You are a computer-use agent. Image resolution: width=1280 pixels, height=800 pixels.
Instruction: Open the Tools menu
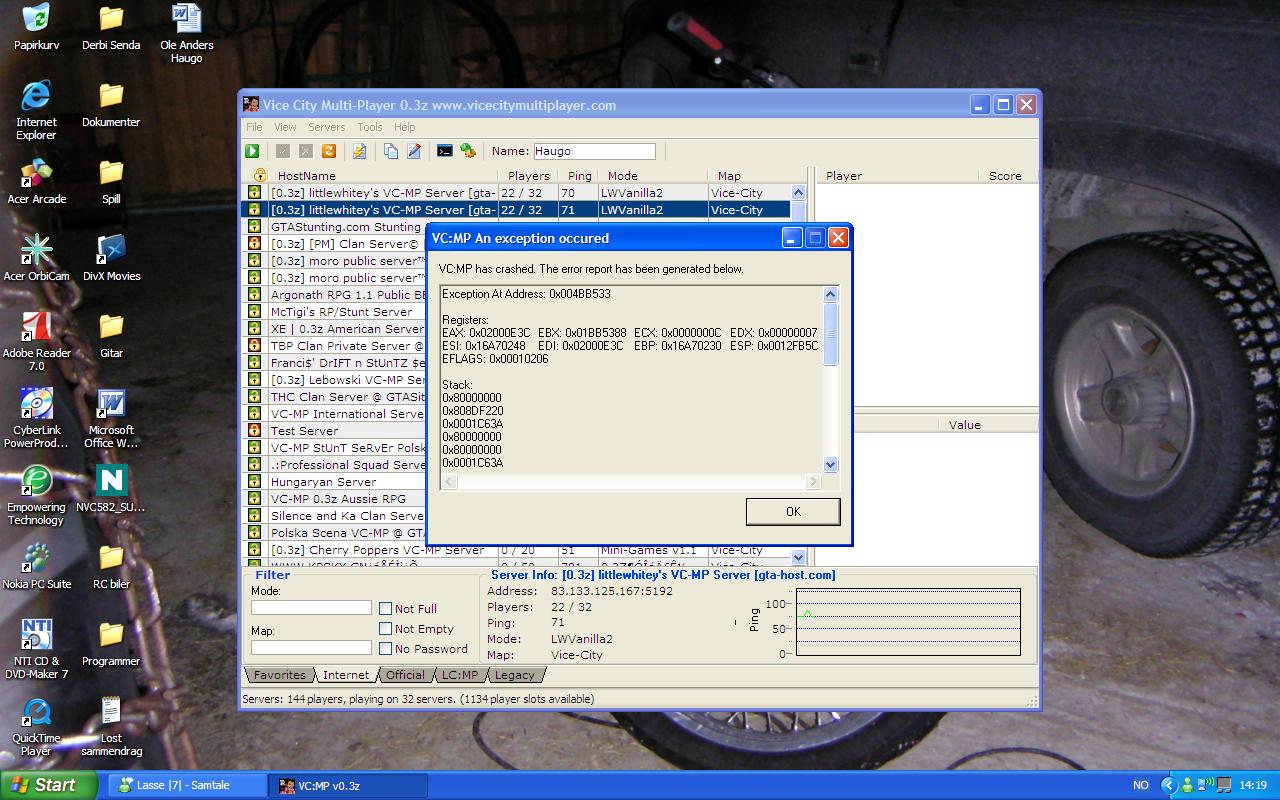click(x=370, y=127)
